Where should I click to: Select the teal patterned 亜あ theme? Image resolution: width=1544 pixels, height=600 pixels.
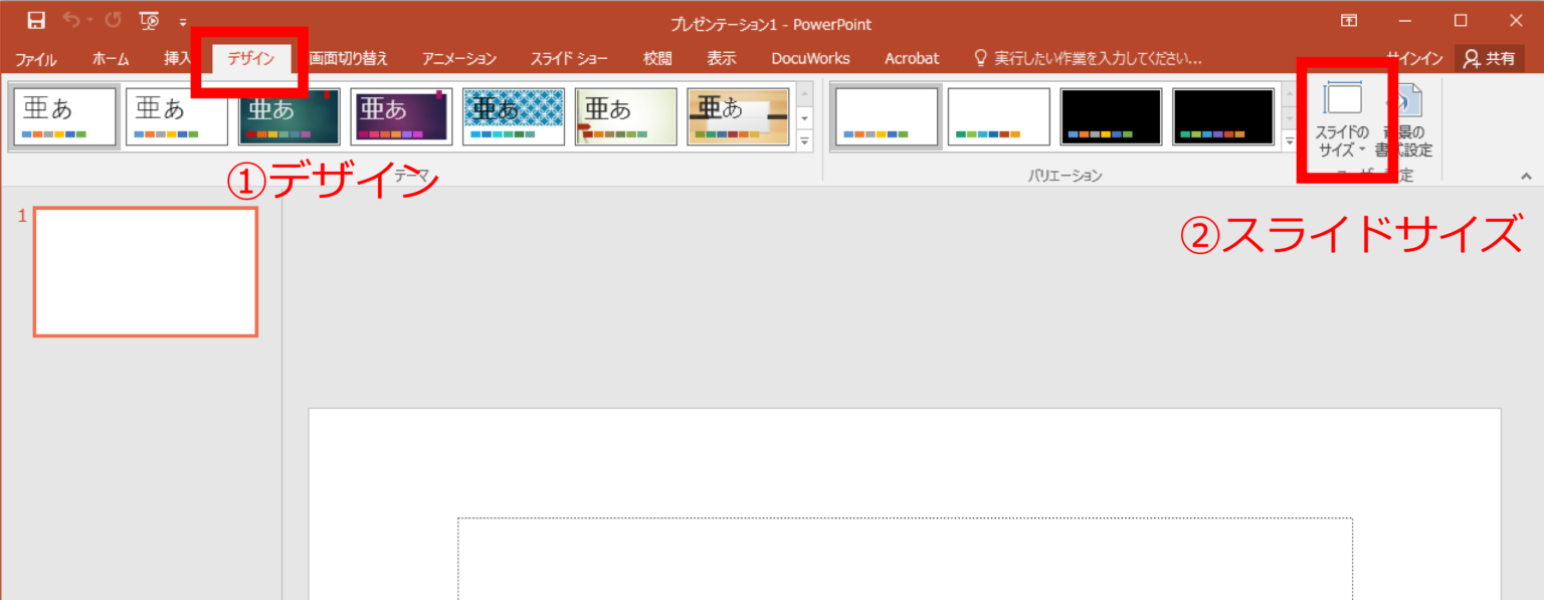tap(513, 115)
